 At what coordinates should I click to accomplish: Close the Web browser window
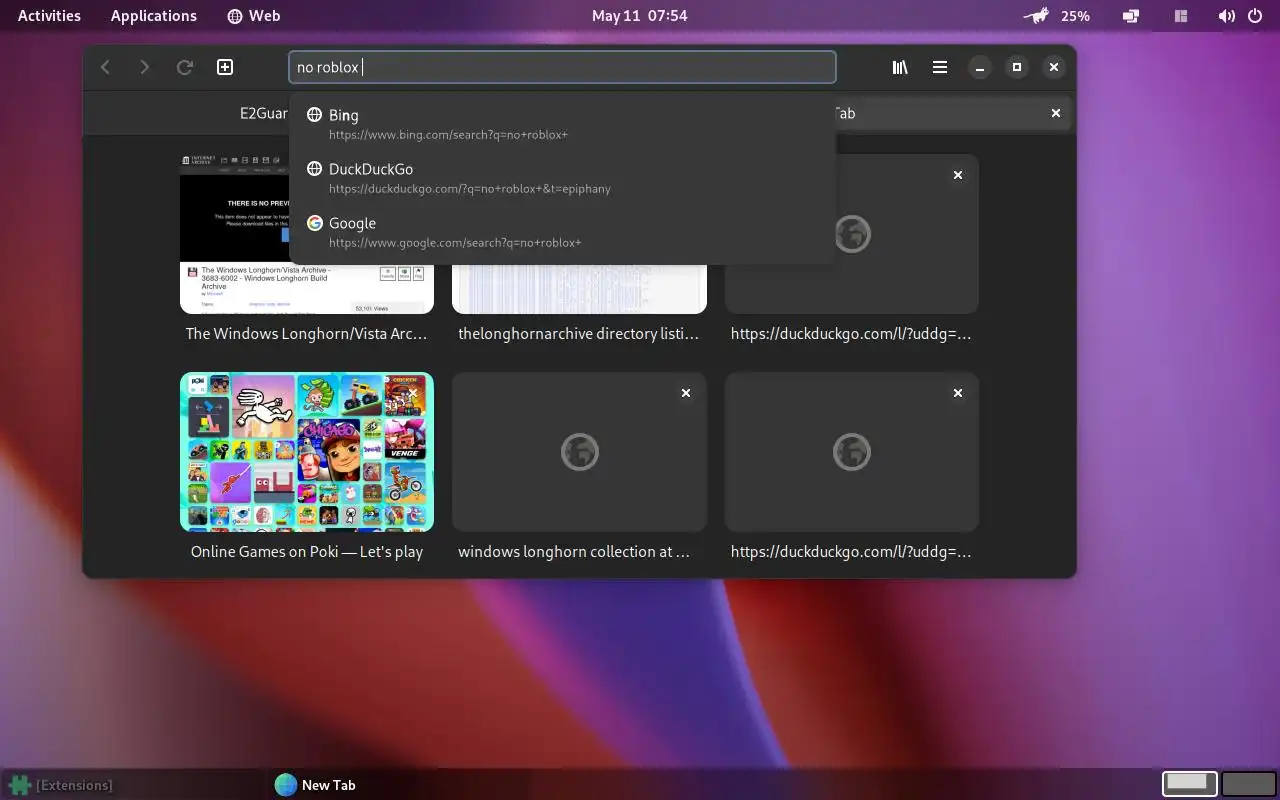(x=1054, y=67)
